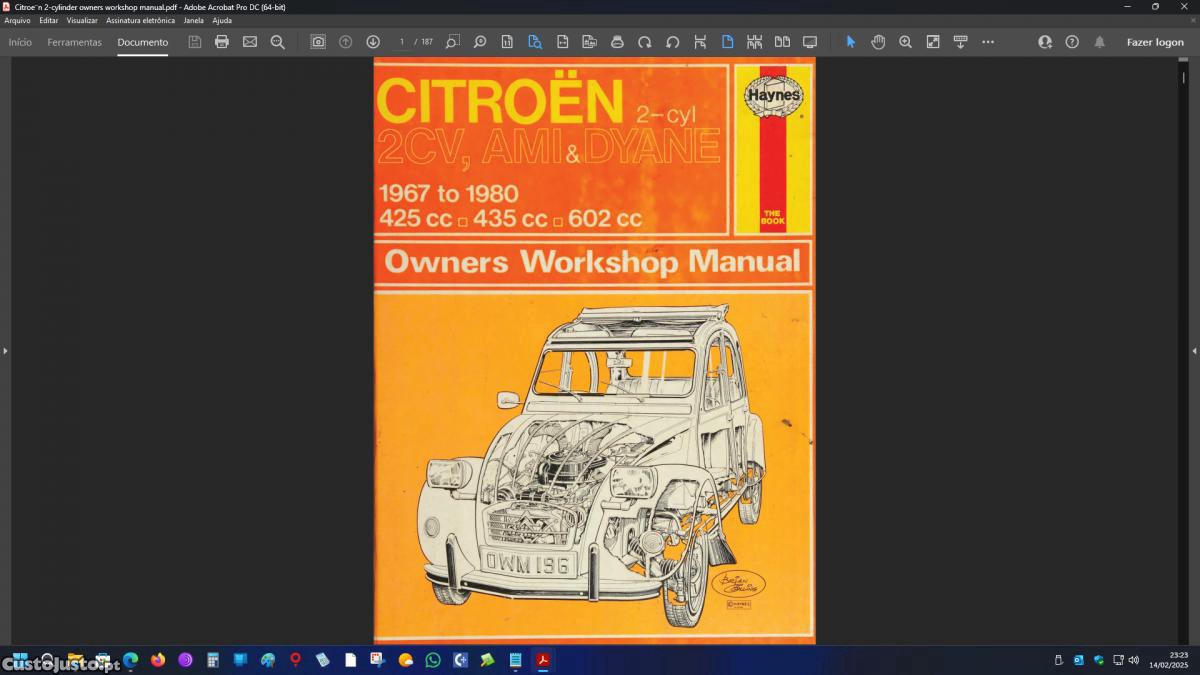Click the Fazer logon button
1200x675 pixels.
tap(1155, 42)
